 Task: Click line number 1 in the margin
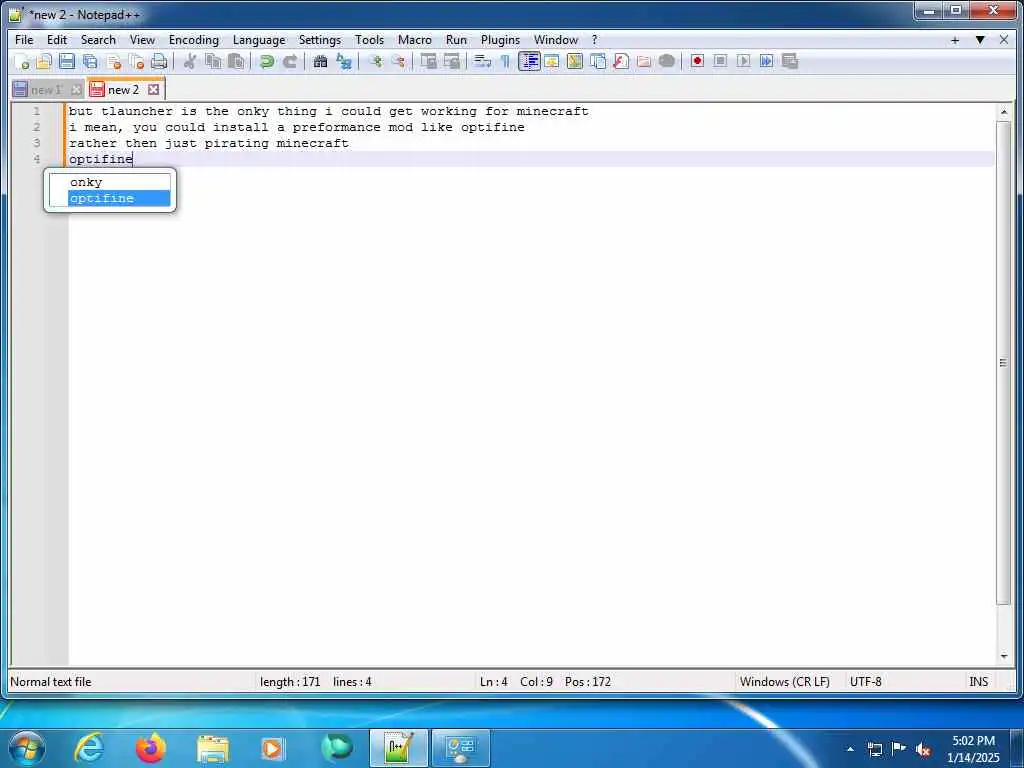[37, 111]
